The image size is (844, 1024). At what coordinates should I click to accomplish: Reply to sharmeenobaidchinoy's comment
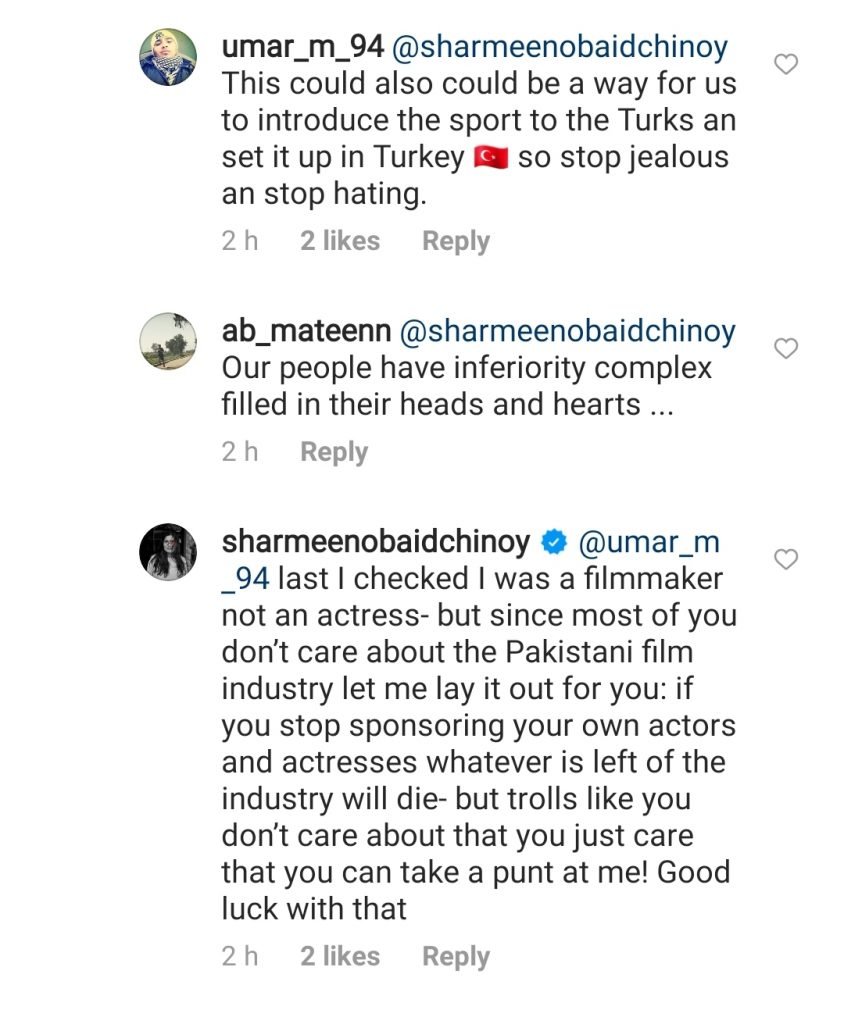[x=455, y=956]
